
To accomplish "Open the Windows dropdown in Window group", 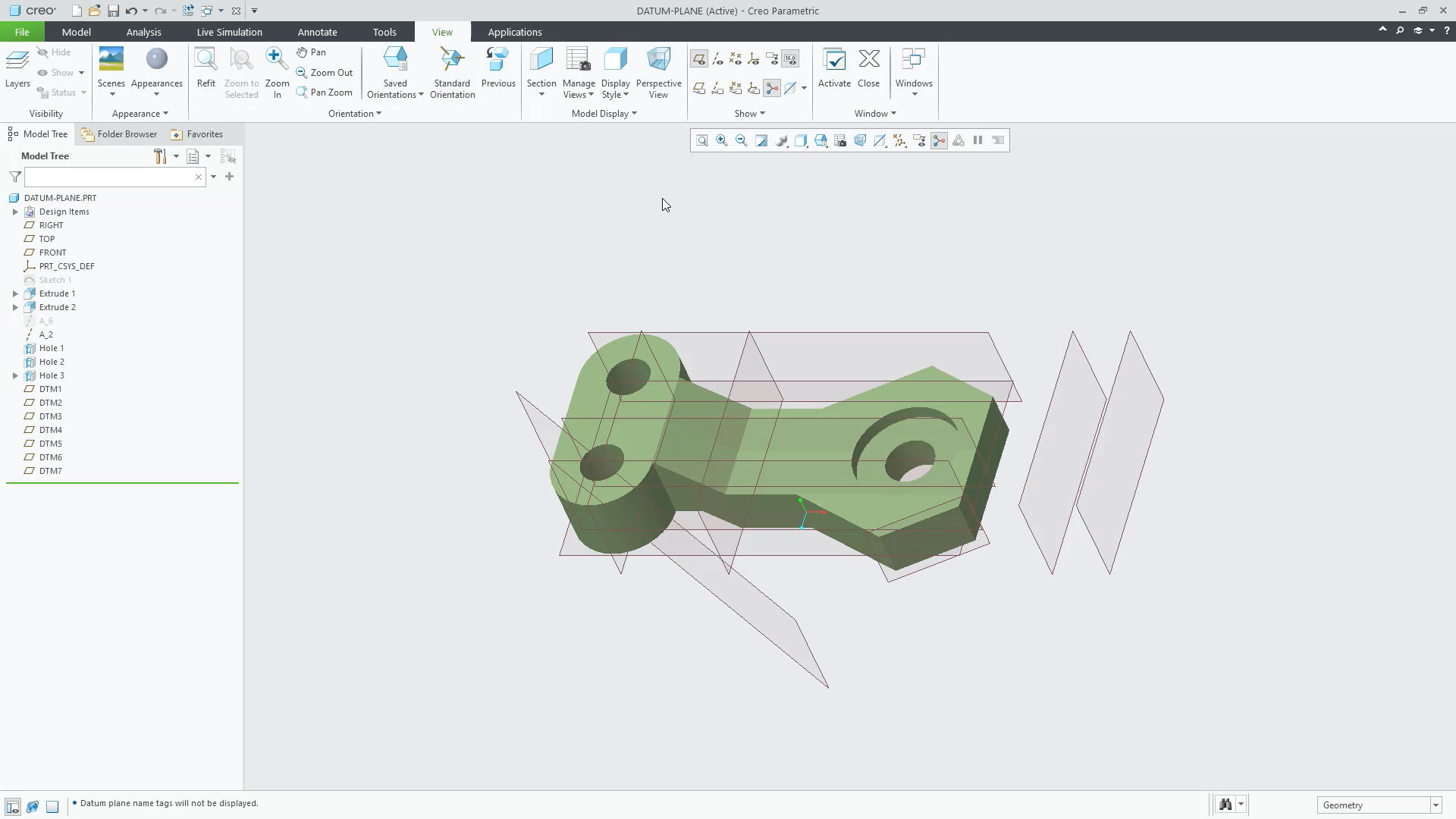I will pyautogui.click(x=913, y=72).
